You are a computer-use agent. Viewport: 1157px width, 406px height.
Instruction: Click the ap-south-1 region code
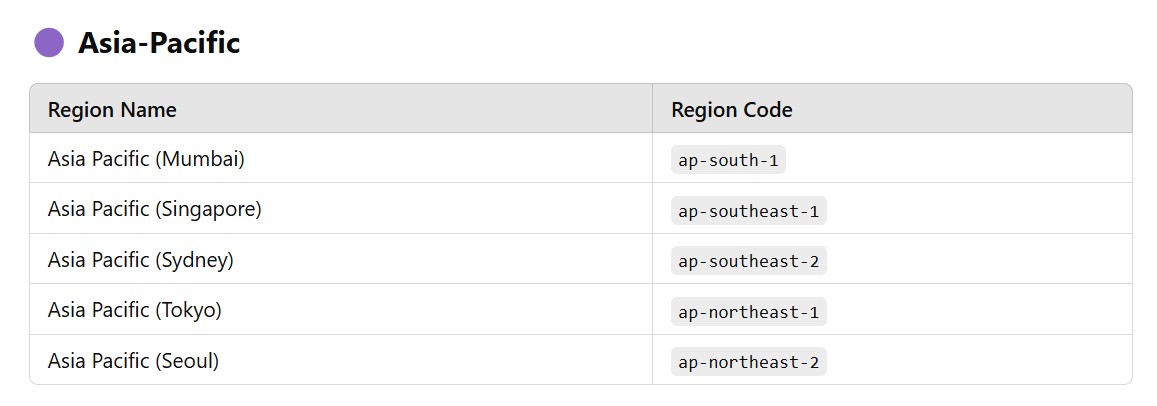click(x=728, y=160)
